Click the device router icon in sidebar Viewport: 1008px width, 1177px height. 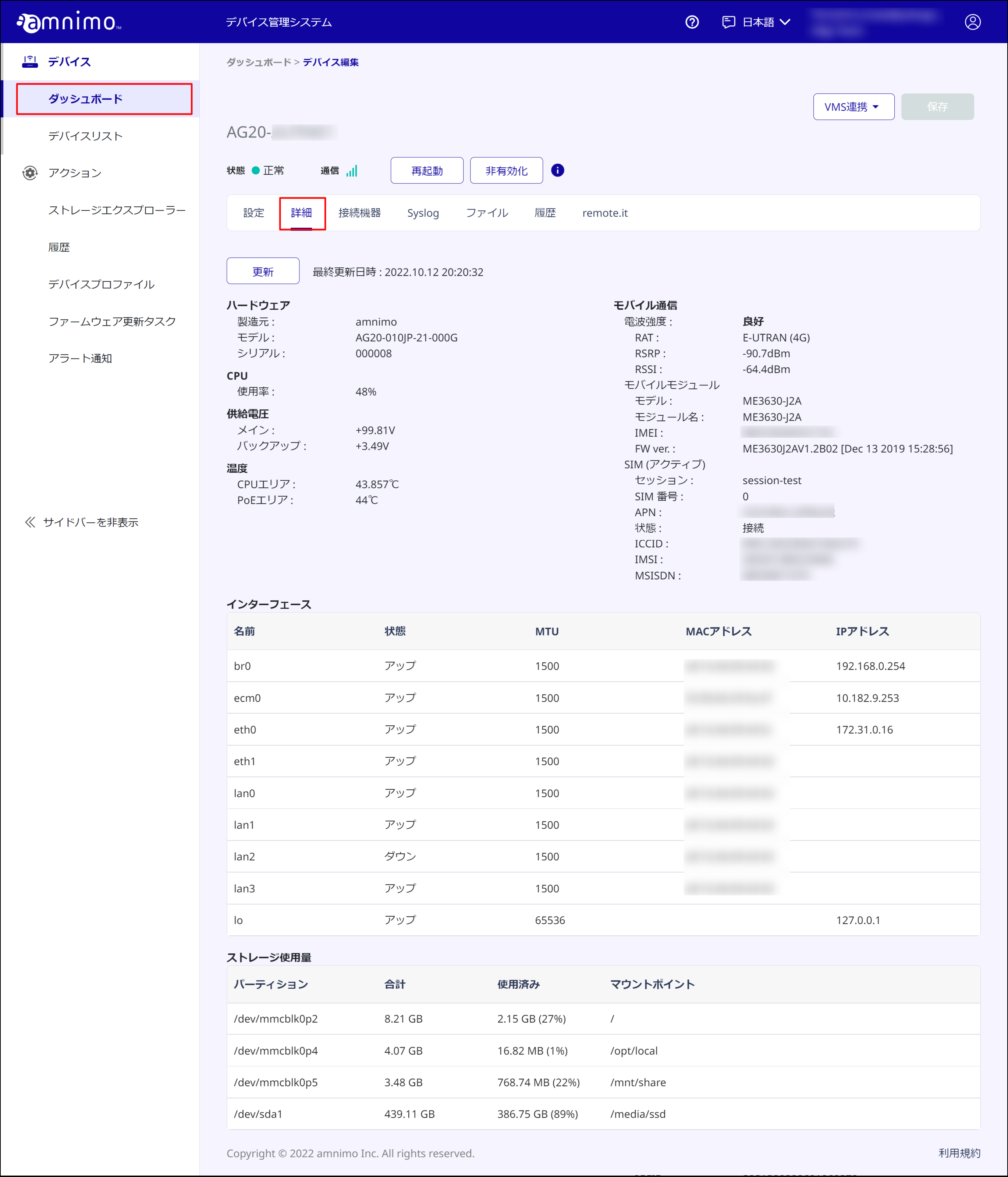point(29,61)
